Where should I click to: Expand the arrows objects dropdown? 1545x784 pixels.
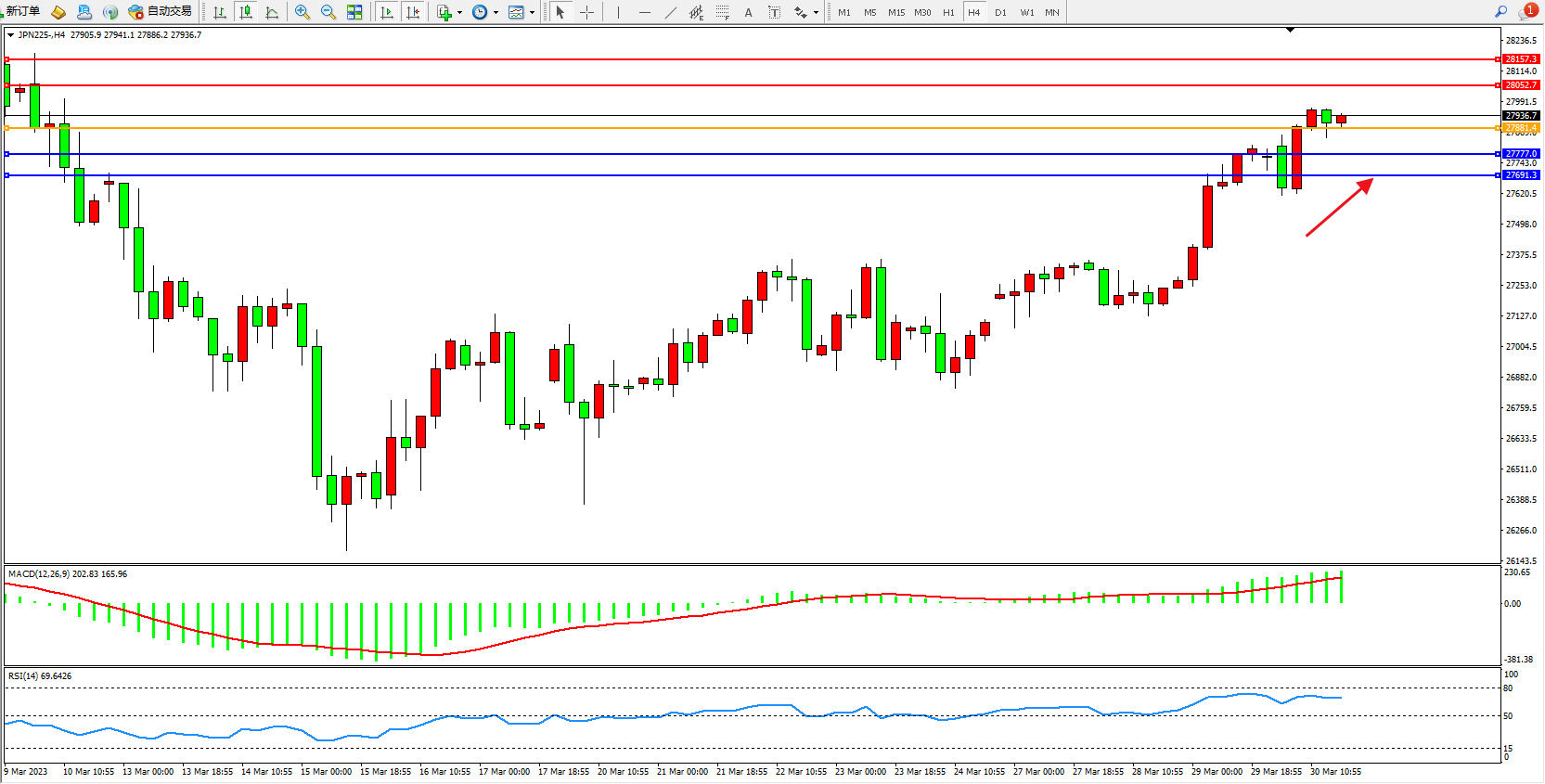click(816, 13)
